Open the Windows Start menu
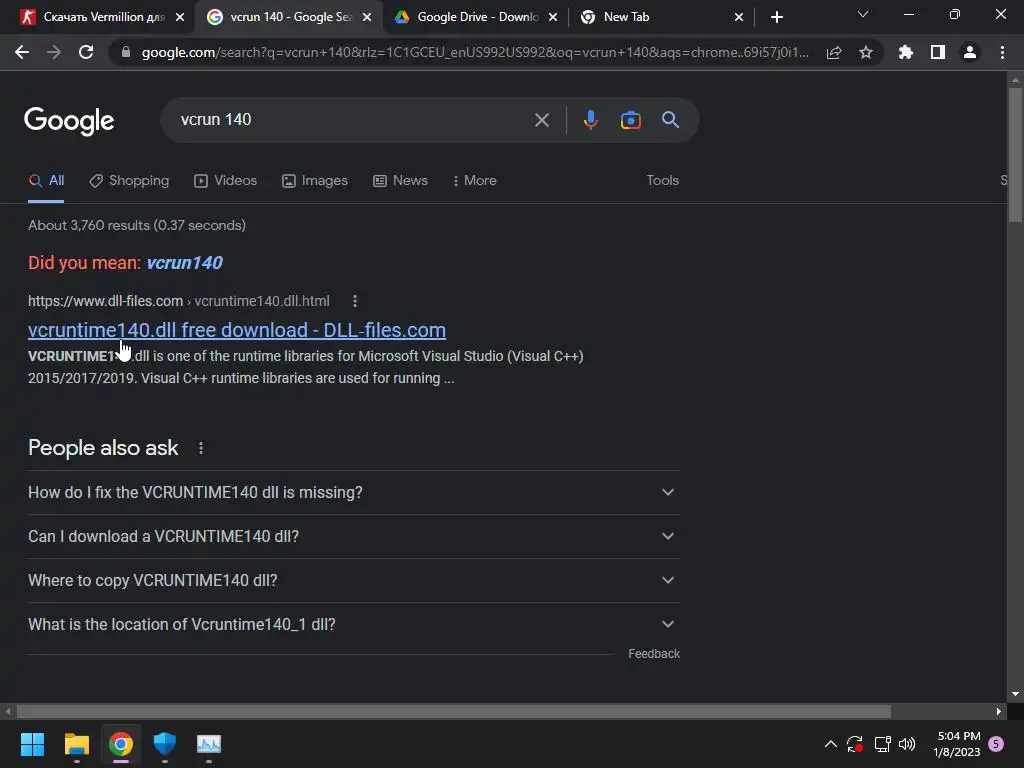This screenshot has width=1024, height=768. pyautogui.click(x=32, y=744)
